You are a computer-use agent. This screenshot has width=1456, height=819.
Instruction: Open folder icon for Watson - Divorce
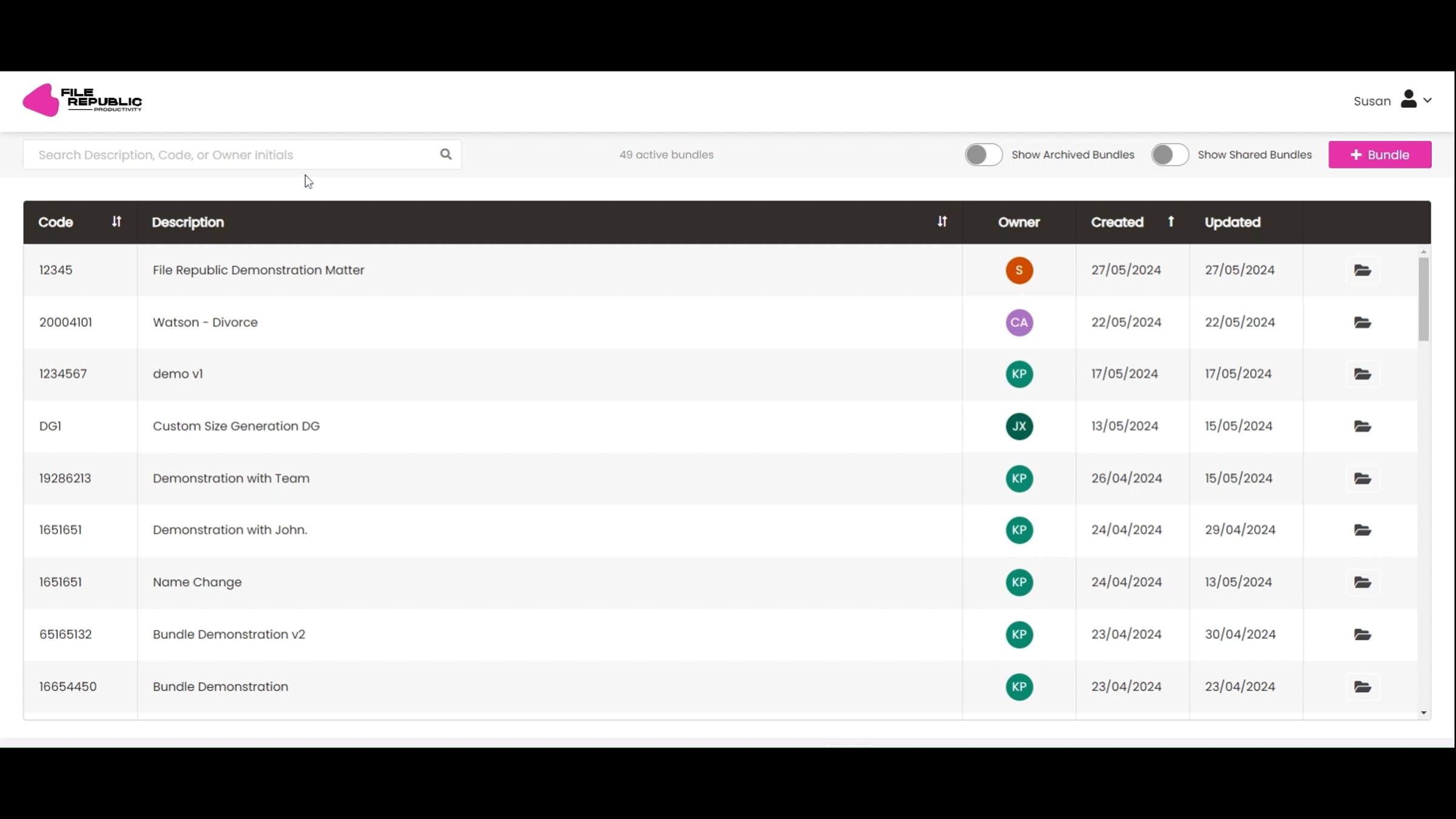(x=1362, y=322)
